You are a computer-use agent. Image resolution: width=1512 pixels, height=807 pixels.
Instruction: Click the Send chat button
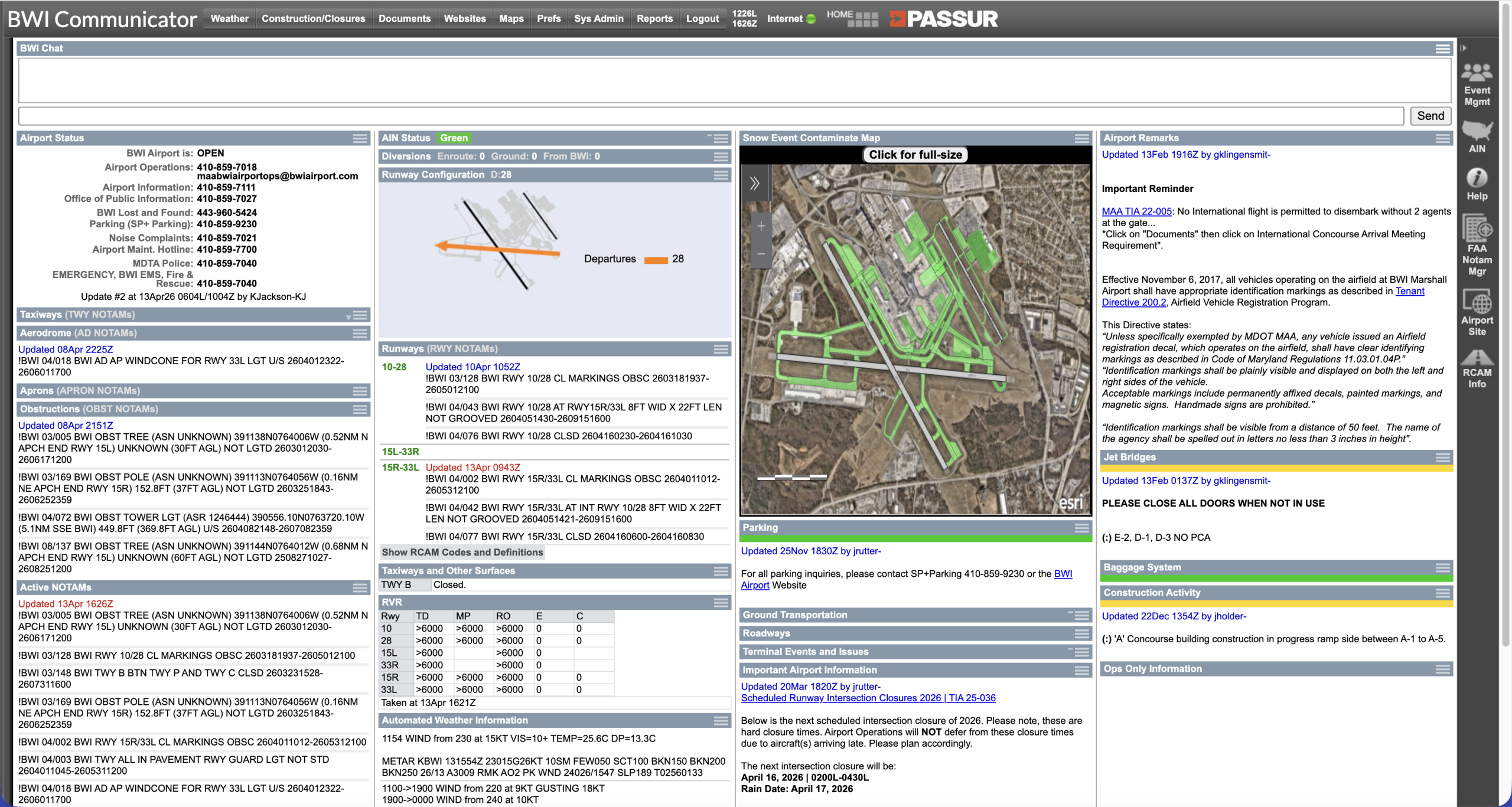[1430, 116]
